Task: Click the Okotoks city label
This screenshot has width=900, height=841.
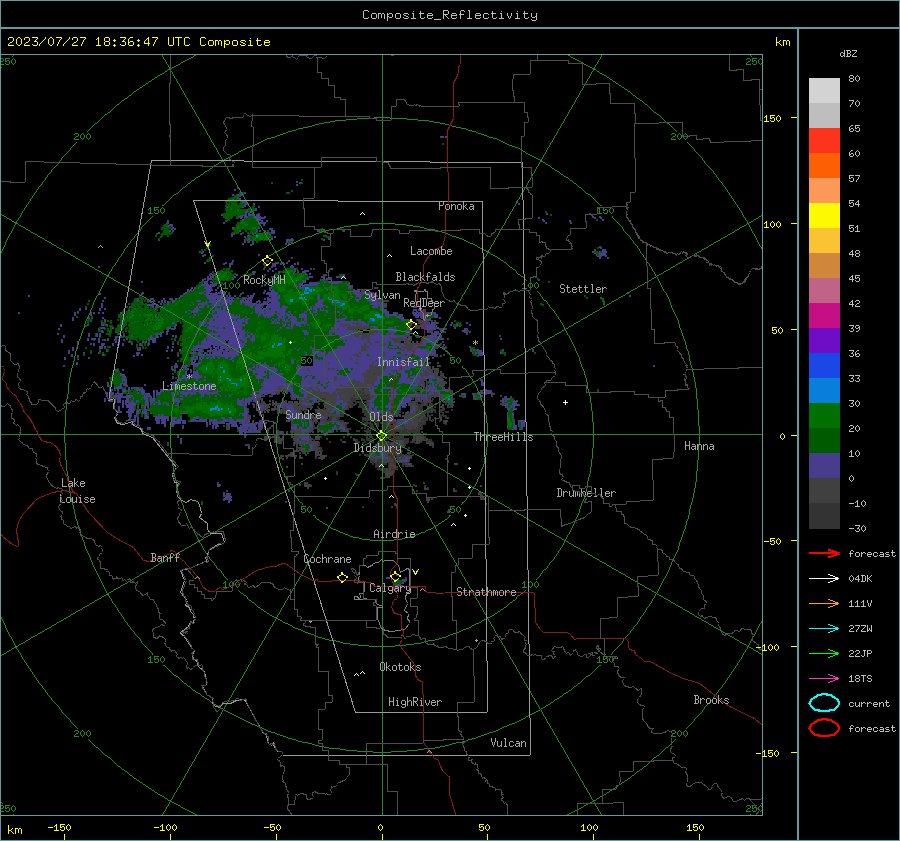Action: tap(400, 667)
